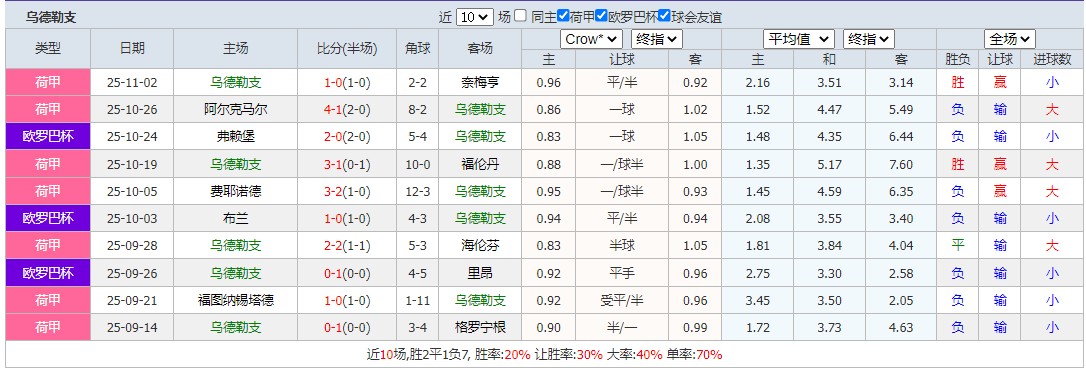Open the 全场 period dropdown
Viewport: 1086px width, 368px height.
pos(1011,40)
